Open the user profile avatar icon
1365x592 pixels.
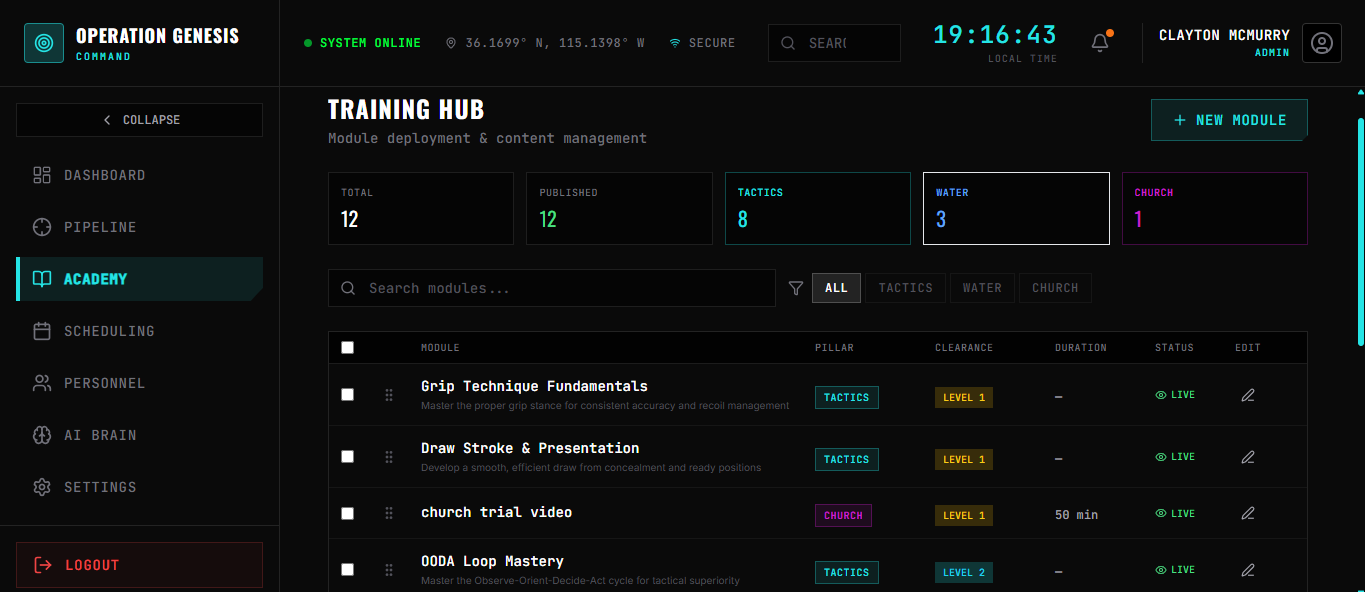[x=1321, y=42]
